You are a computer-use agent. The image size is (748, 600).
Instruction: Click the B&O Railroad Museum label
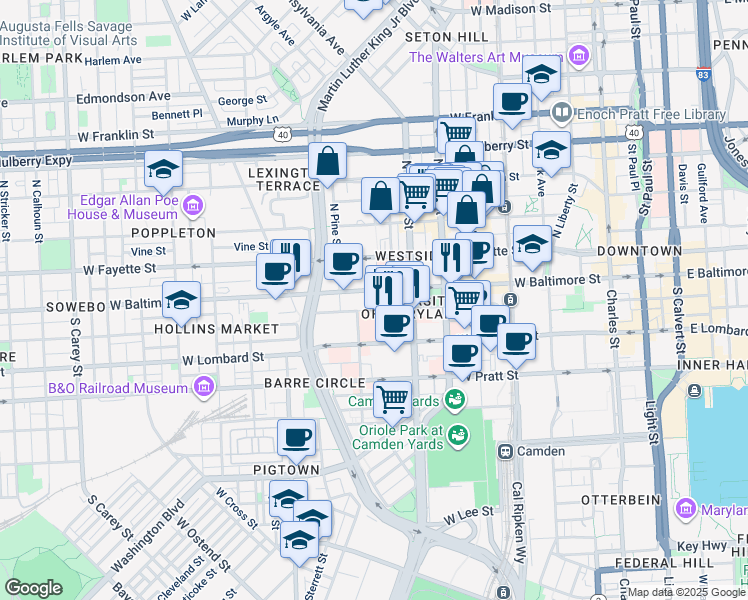[x=118, y=388]
